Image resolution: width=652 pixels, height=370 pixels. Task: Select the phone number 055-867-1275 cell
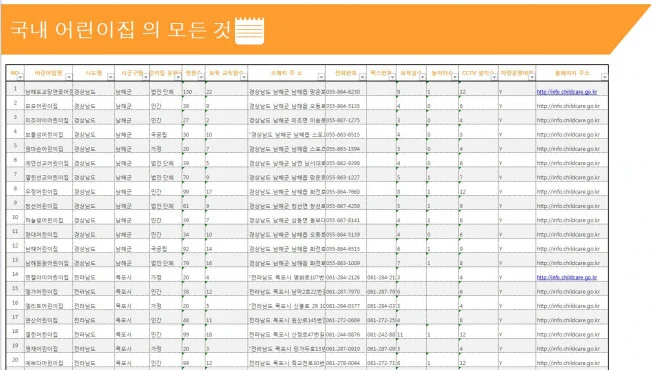(346, 118)
